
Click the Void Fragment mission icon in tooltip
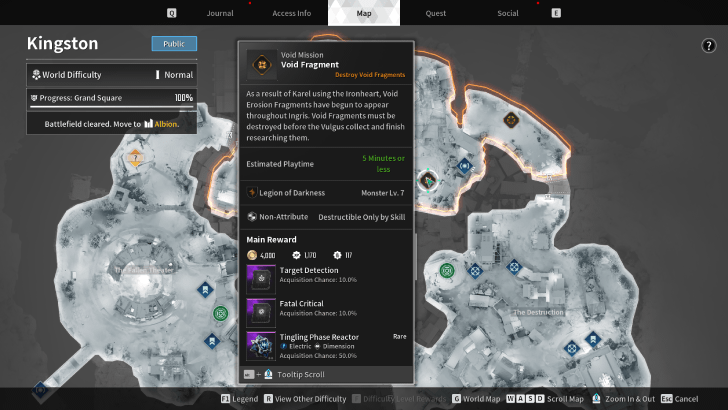262,65
